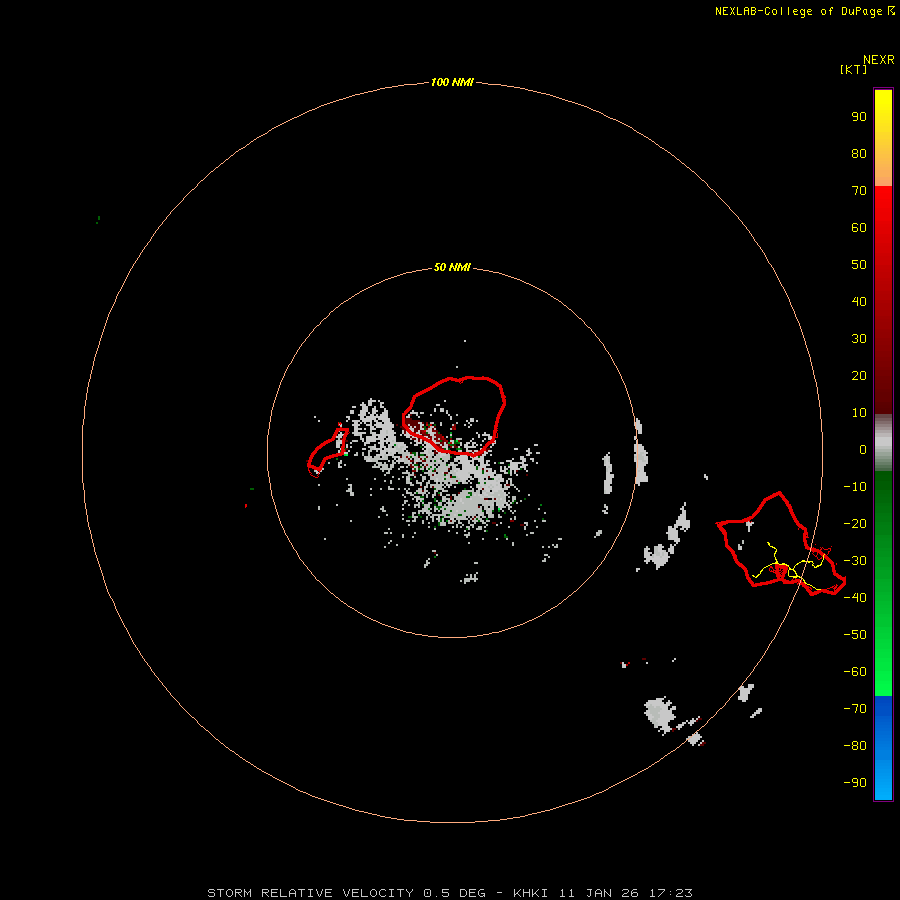Click the -50 value on the color scale
The image size is (900, 900).
(x=855, y=634)
